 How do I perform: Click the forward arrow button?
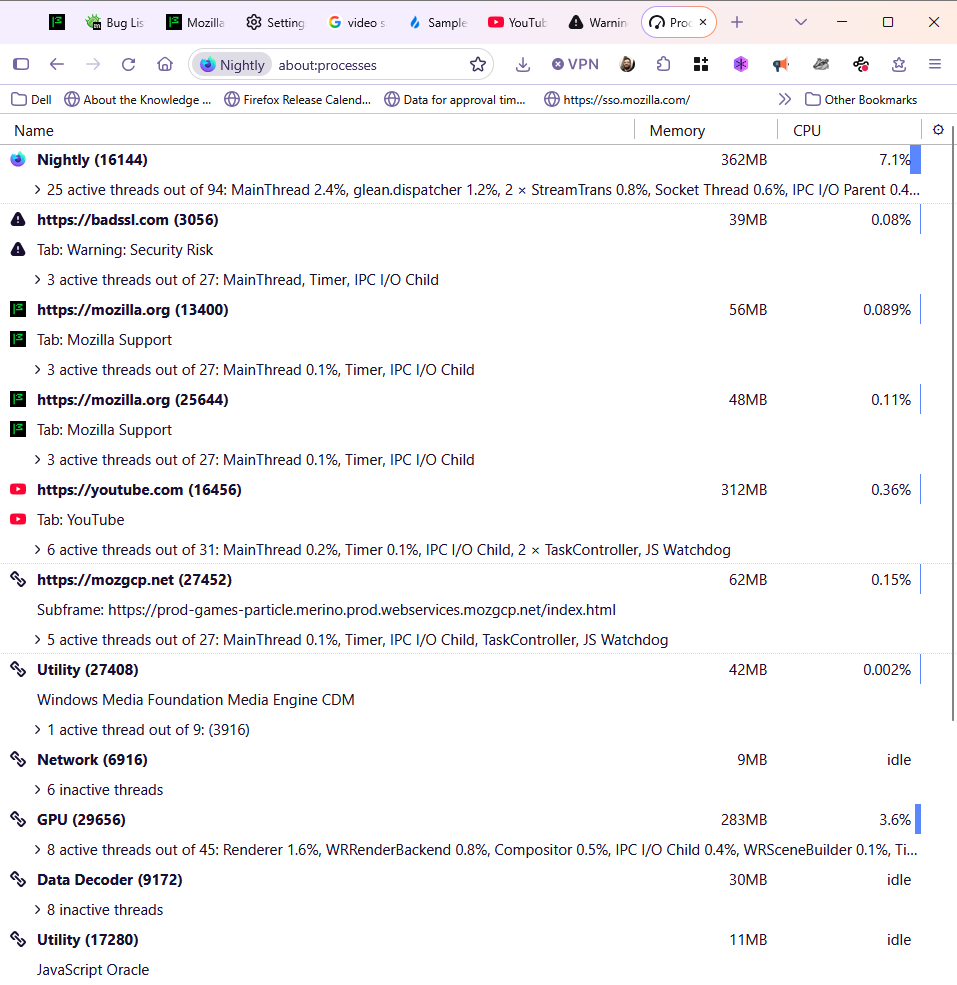pos(93,64)
